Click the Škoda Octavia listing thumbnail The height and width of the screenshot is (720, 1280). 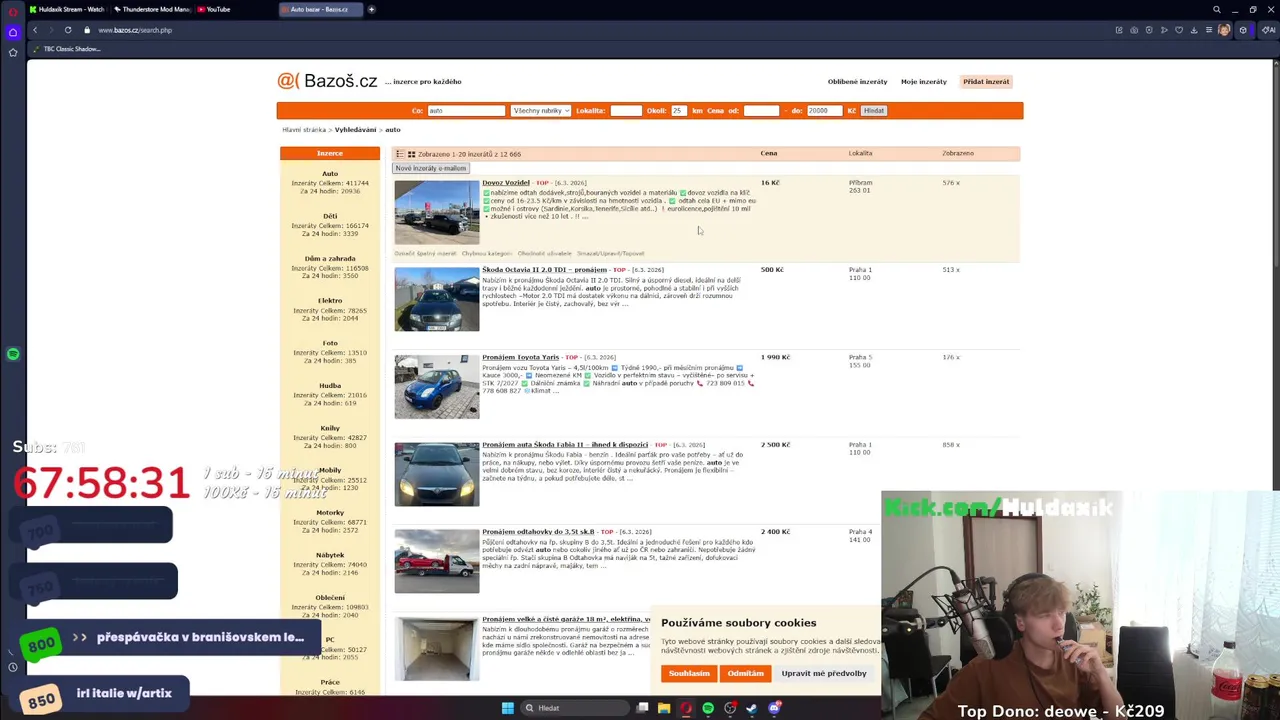click(437, 299)
